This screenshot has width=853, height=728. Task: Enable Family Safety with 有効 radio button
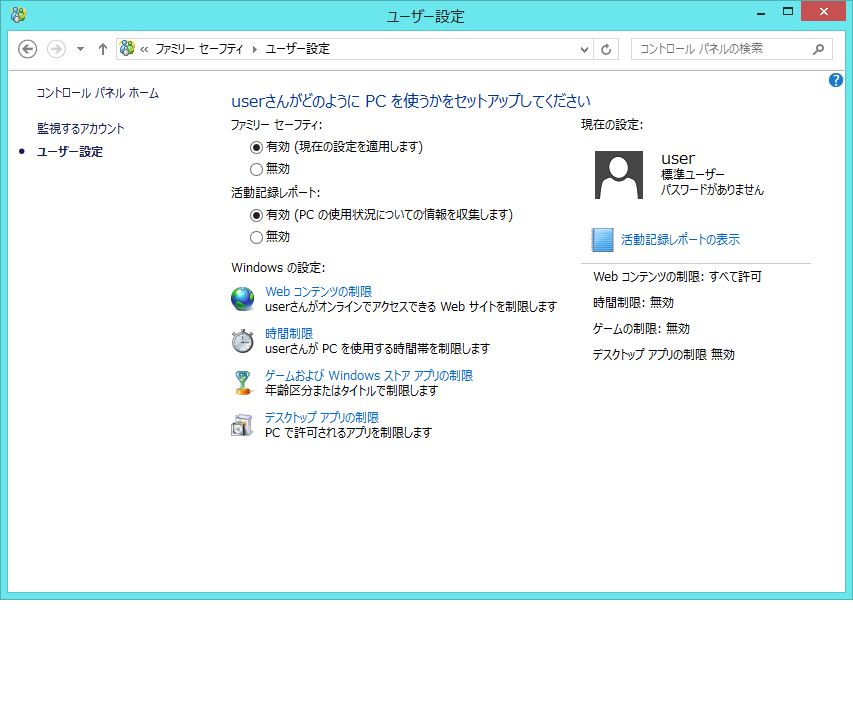point(257,147)
